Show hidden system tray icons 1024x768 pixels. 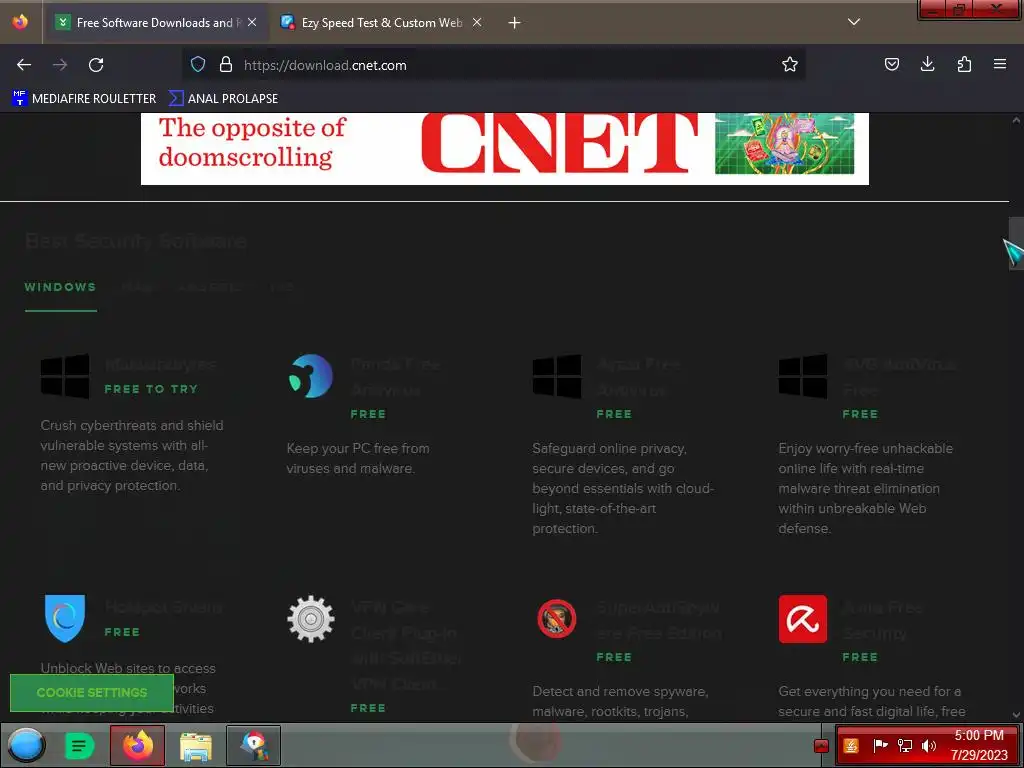(822, 746)
